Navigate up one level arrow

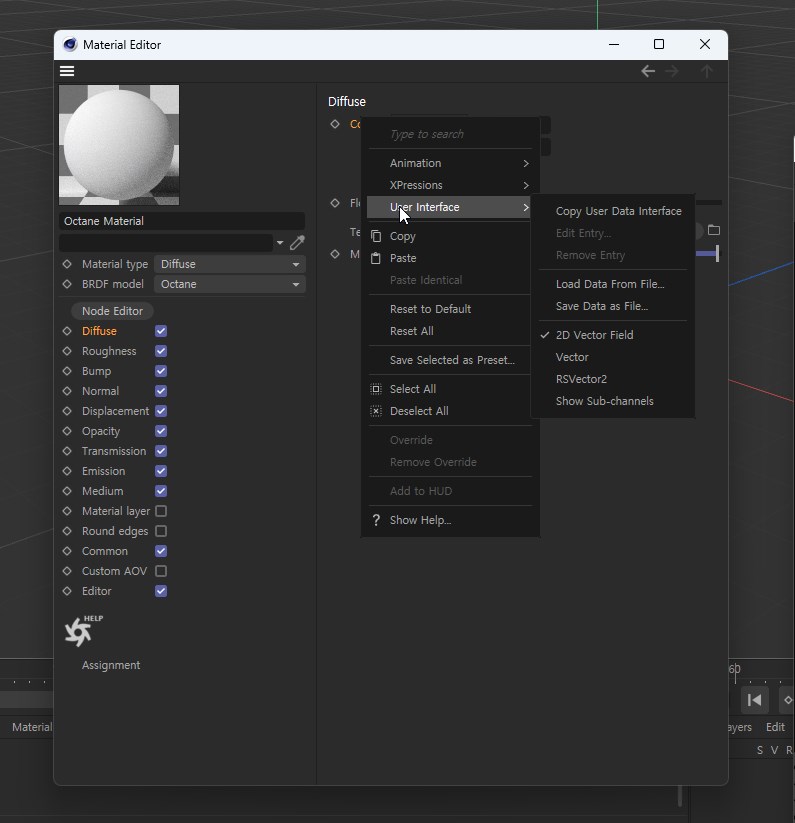[x=707, y=71]
